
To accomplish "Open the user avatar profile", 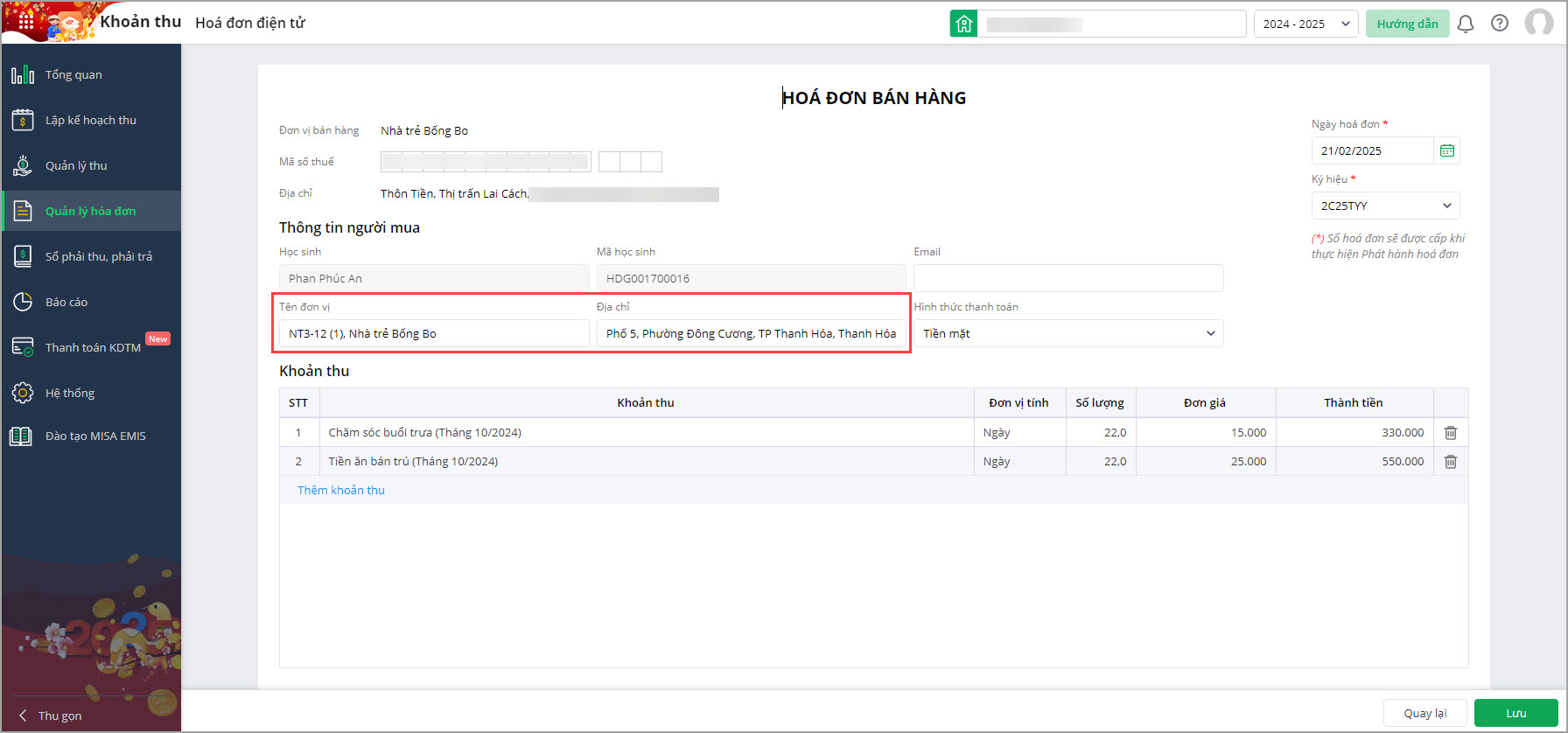I will [x=1538, y=24].
